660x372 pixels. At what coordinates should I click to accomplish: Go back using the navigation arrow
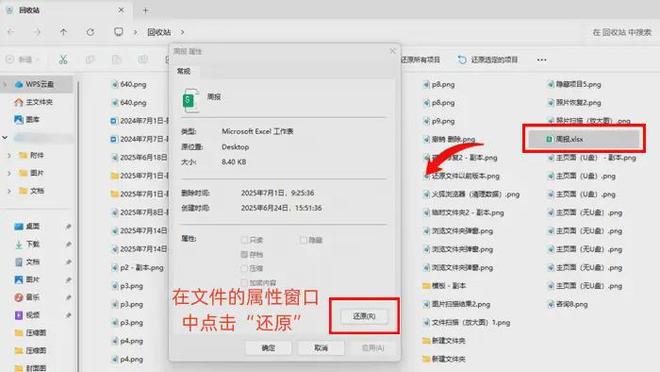[11, 32]
